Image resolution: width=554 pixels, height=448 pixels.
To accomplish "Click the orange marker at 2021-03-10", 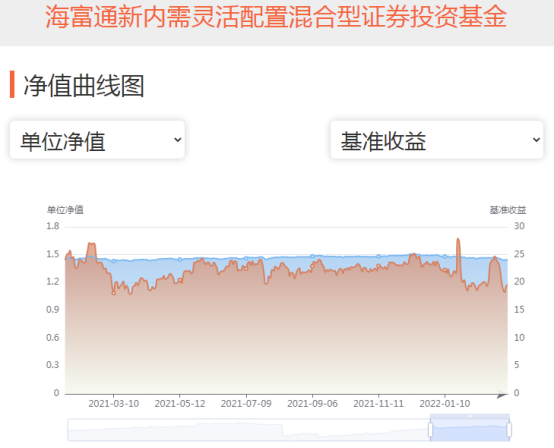I will pos(113,293).
